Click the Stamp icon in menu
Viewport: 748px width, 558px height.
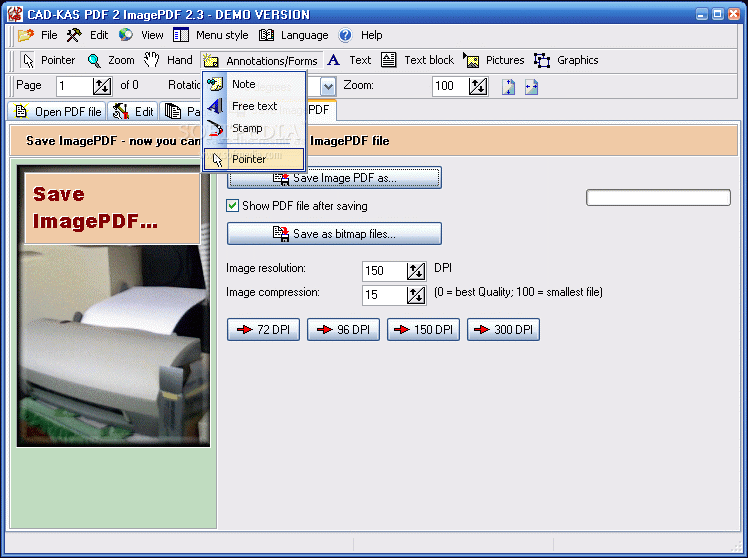[215, 128]
